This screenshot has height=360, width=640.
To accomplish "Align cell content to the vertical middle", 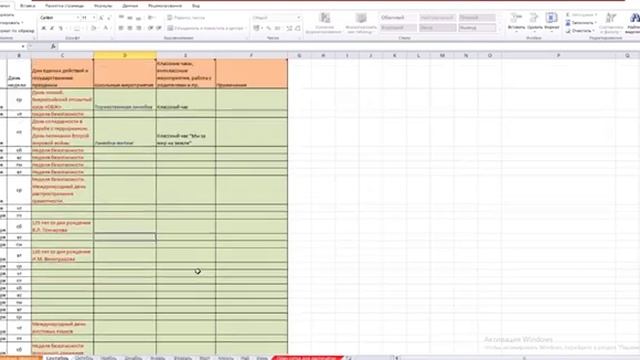I will click(x=130, y=18).
